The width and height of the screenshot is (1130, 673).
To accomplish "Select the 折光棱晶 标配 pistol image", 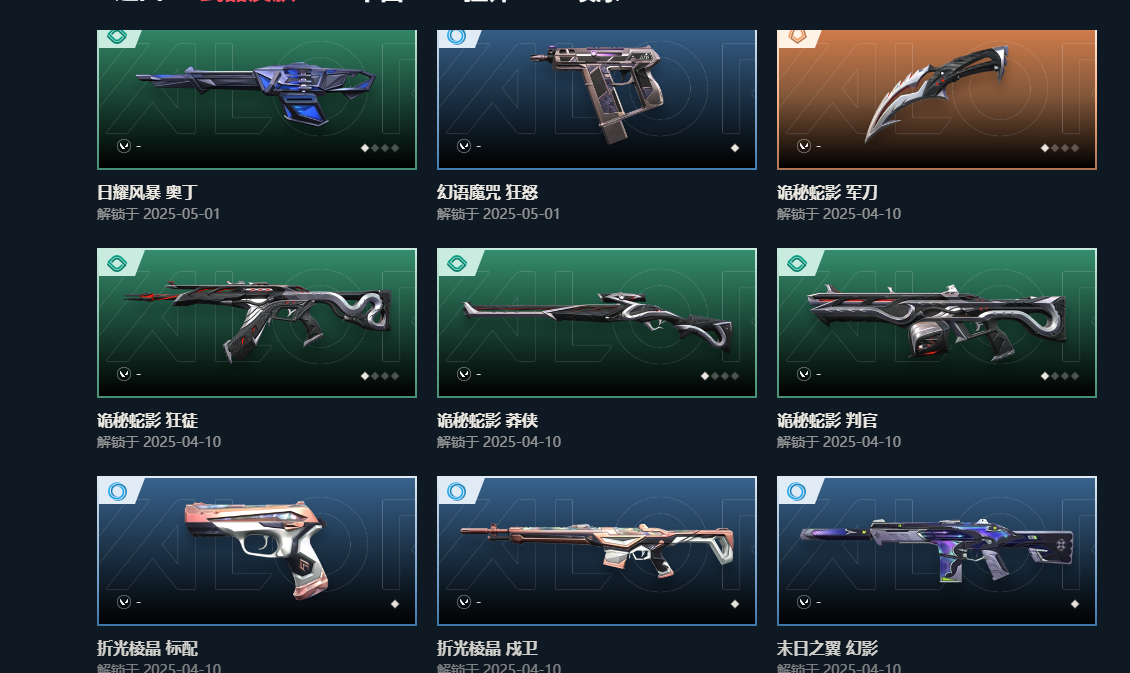I will click(257, 549).
